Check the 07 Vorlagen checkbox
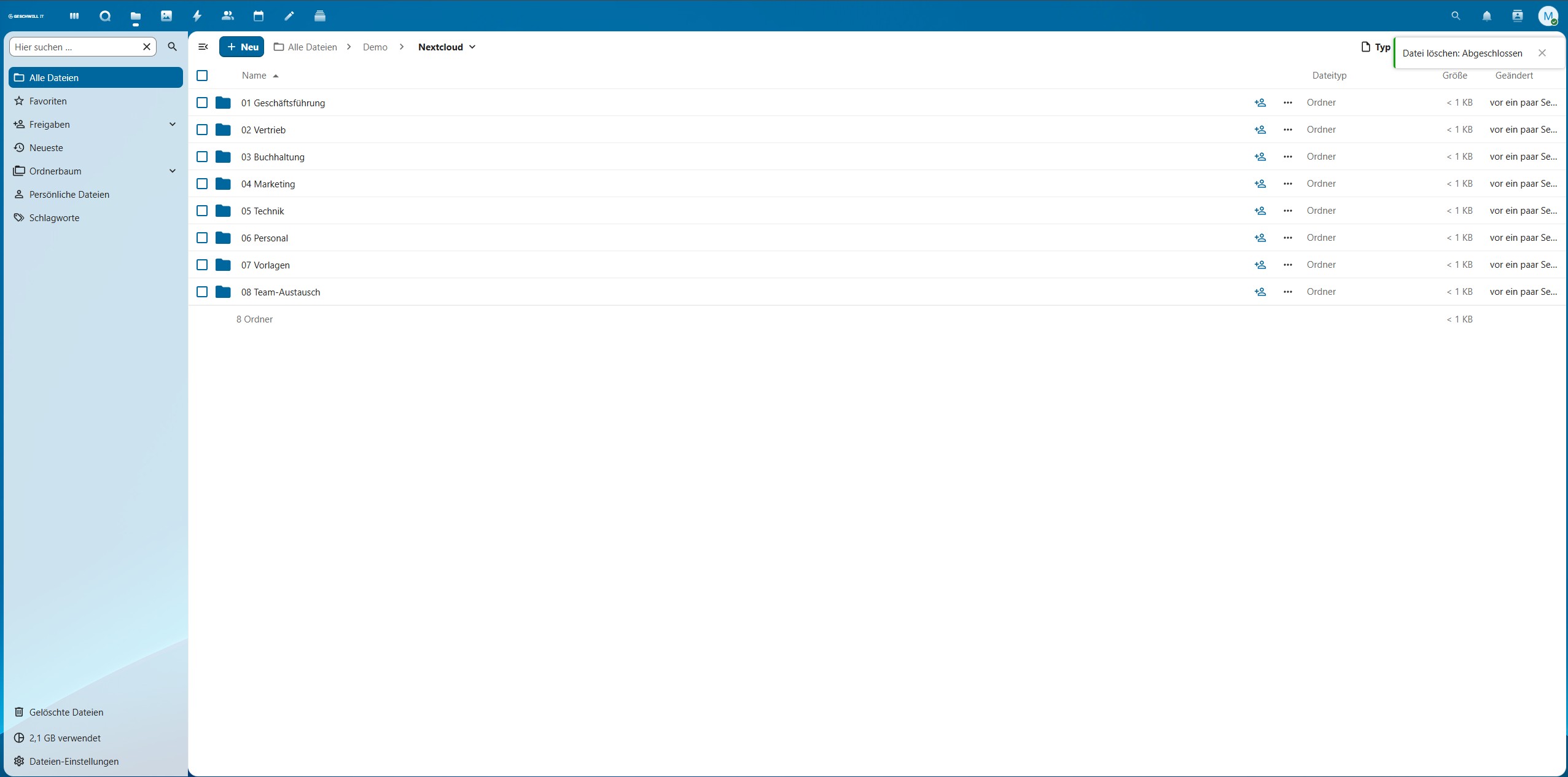1568x777 pixels. coord(202,265)
